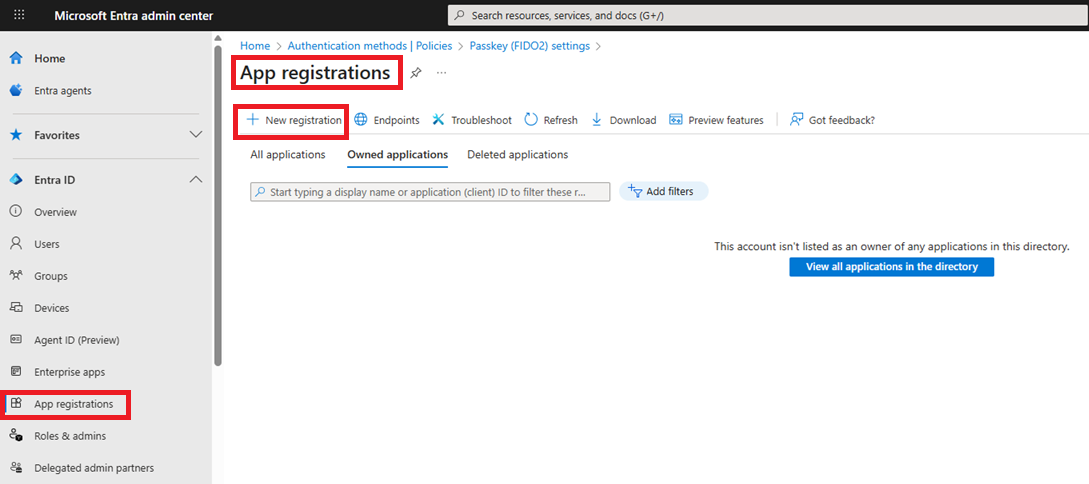This screenshot has height=484, width=1089.
Task: Select the Owned applications tab
Action: click(x=397, y=155)
